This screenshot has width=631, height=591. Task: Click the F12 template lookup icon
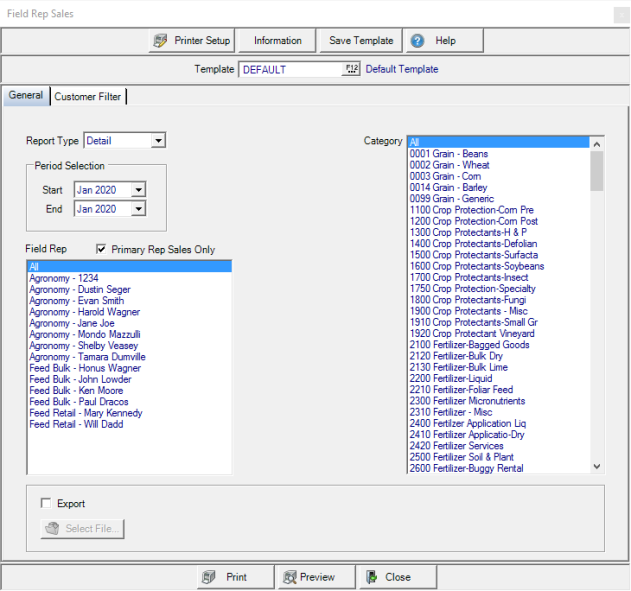point(351,69)
